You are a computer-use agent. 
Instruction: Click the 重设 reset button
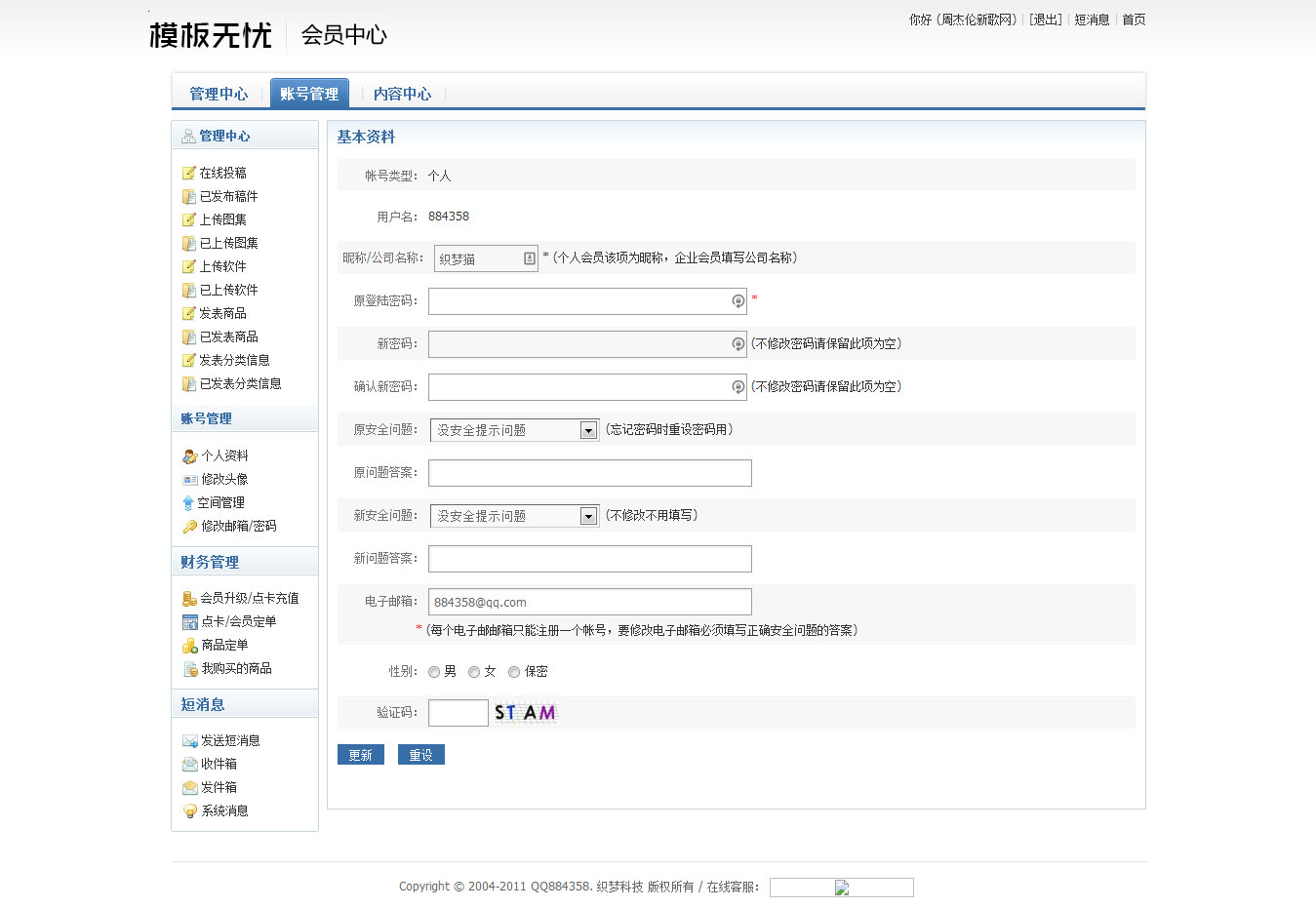tap(420, 755)
